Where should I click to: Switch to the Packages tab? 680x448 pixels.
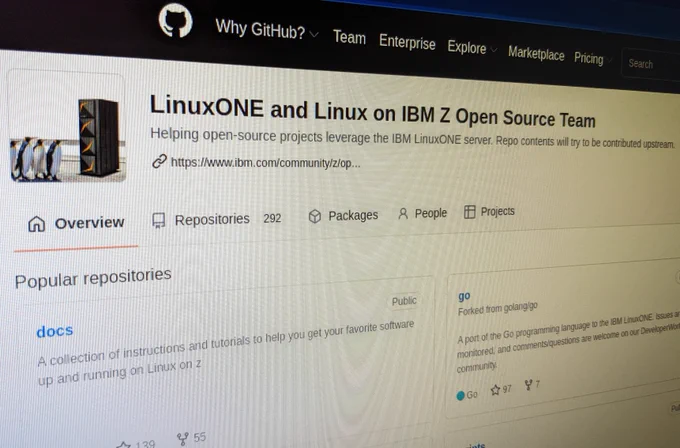pyautogui.click(x=343, y=216)
